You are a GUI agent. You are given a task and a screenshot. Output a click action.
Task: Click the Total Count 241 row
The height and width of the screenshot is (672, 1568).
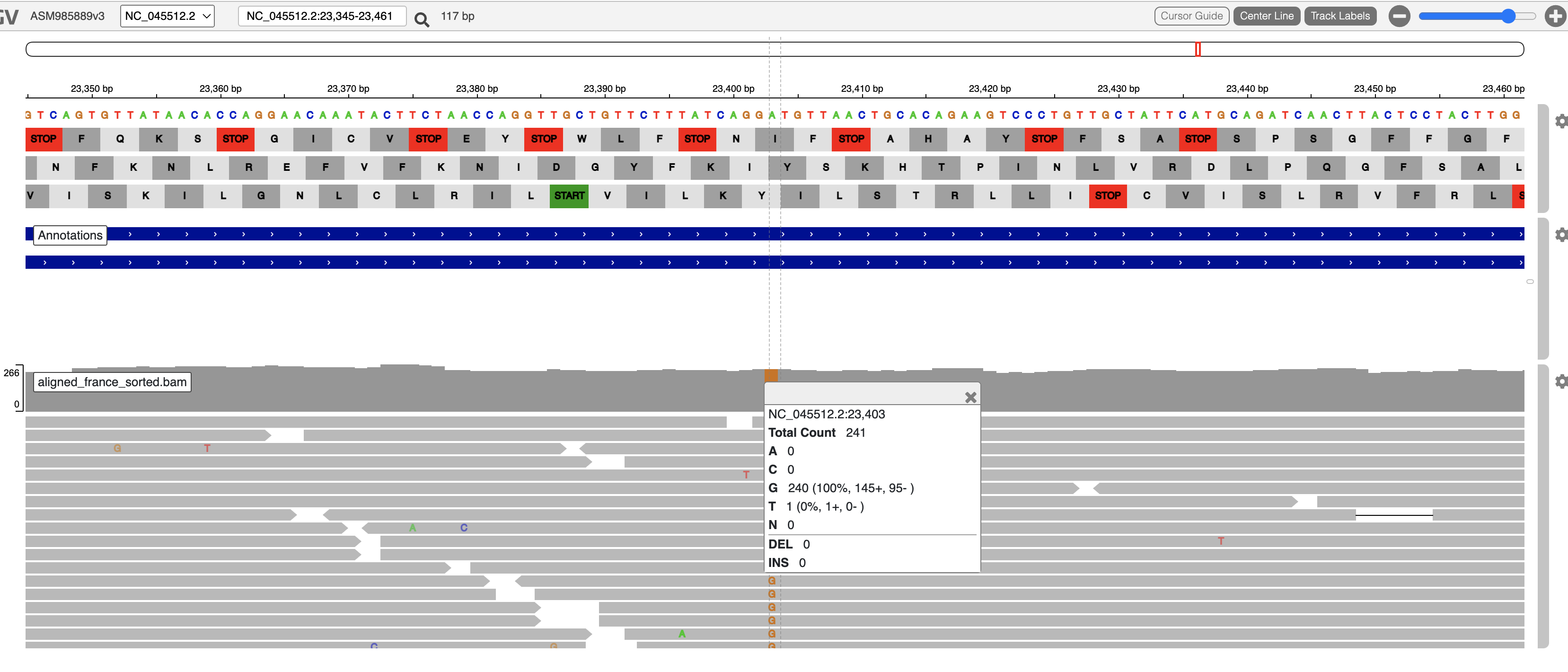pyautogui.click(x=816, y=432)
